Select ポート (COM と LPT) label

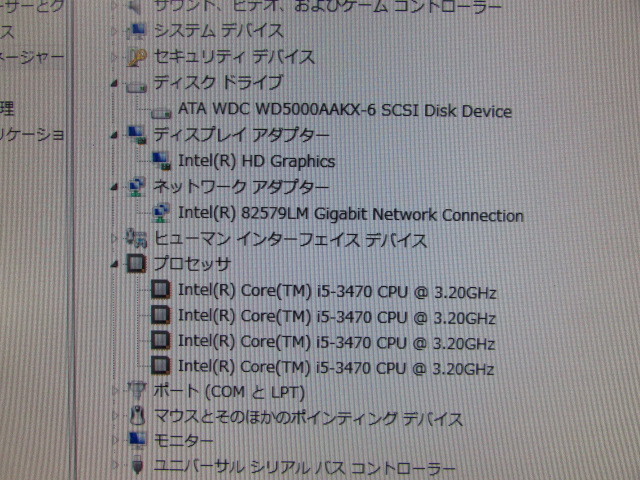click(229, 392)
